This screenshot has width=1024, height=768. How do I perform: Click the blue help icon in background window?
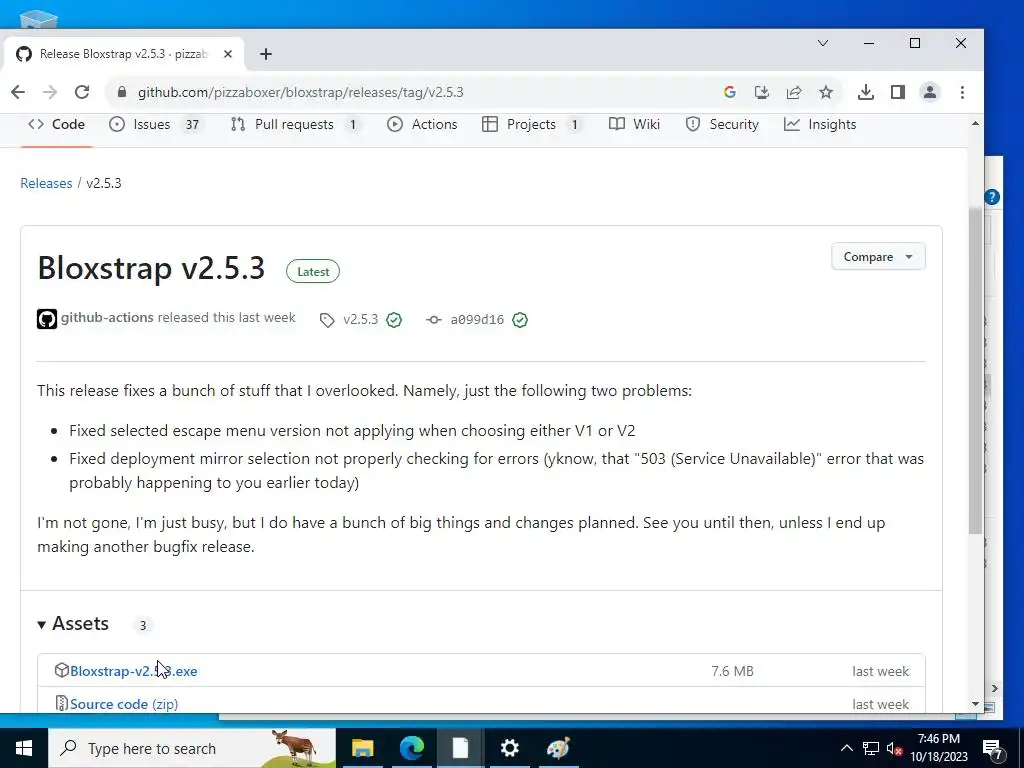click(x=992, y=197)
